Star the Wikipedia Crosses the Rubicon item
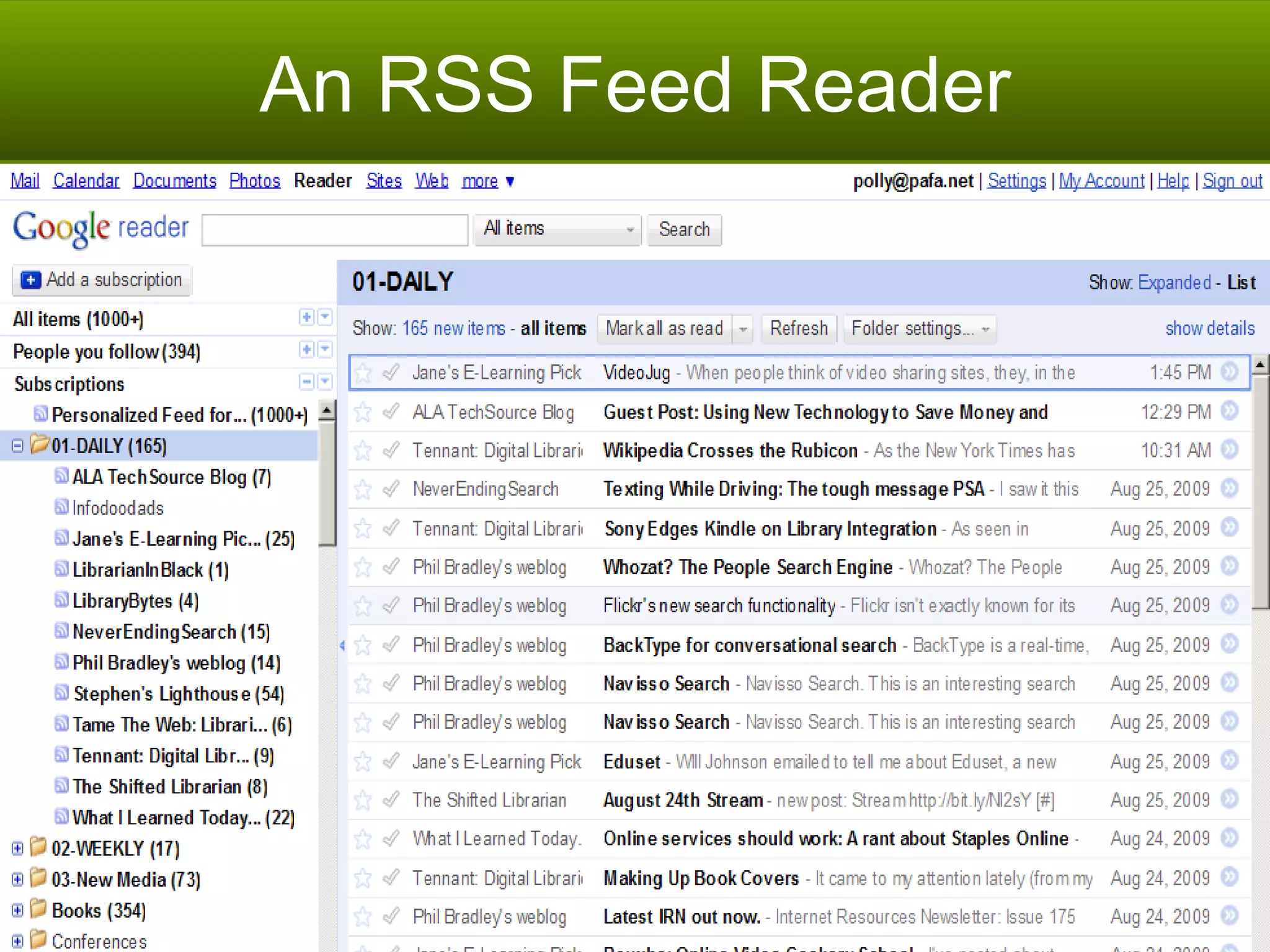Screen dimensions: 1270x952 [x=363, y=451]
